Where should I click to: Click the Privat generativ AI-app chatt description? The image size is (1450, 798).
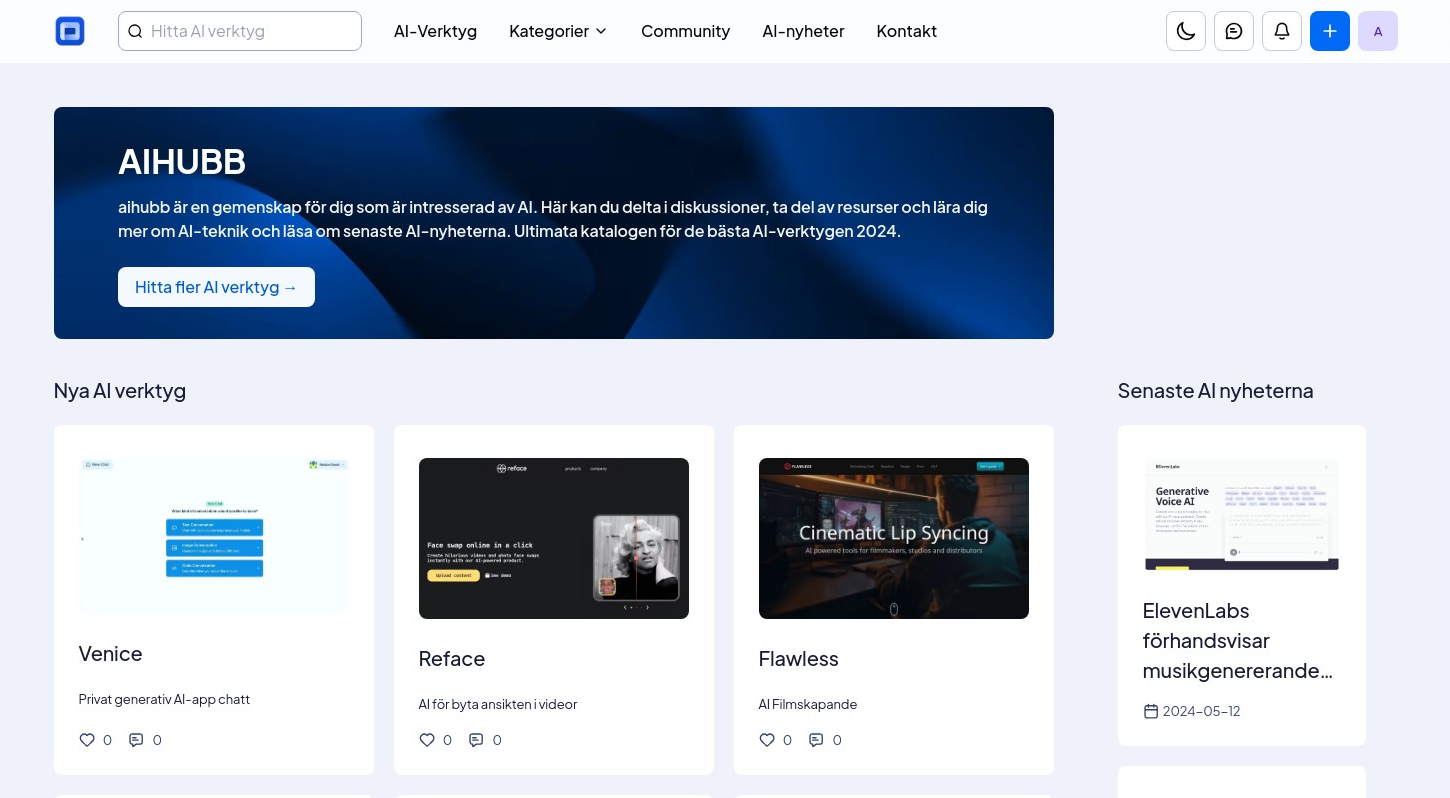pos(164,699)
